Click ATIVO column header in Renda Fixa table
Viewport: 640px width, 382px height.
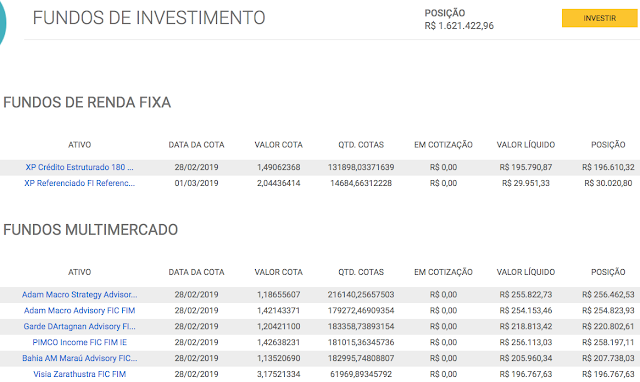(80, 145)
